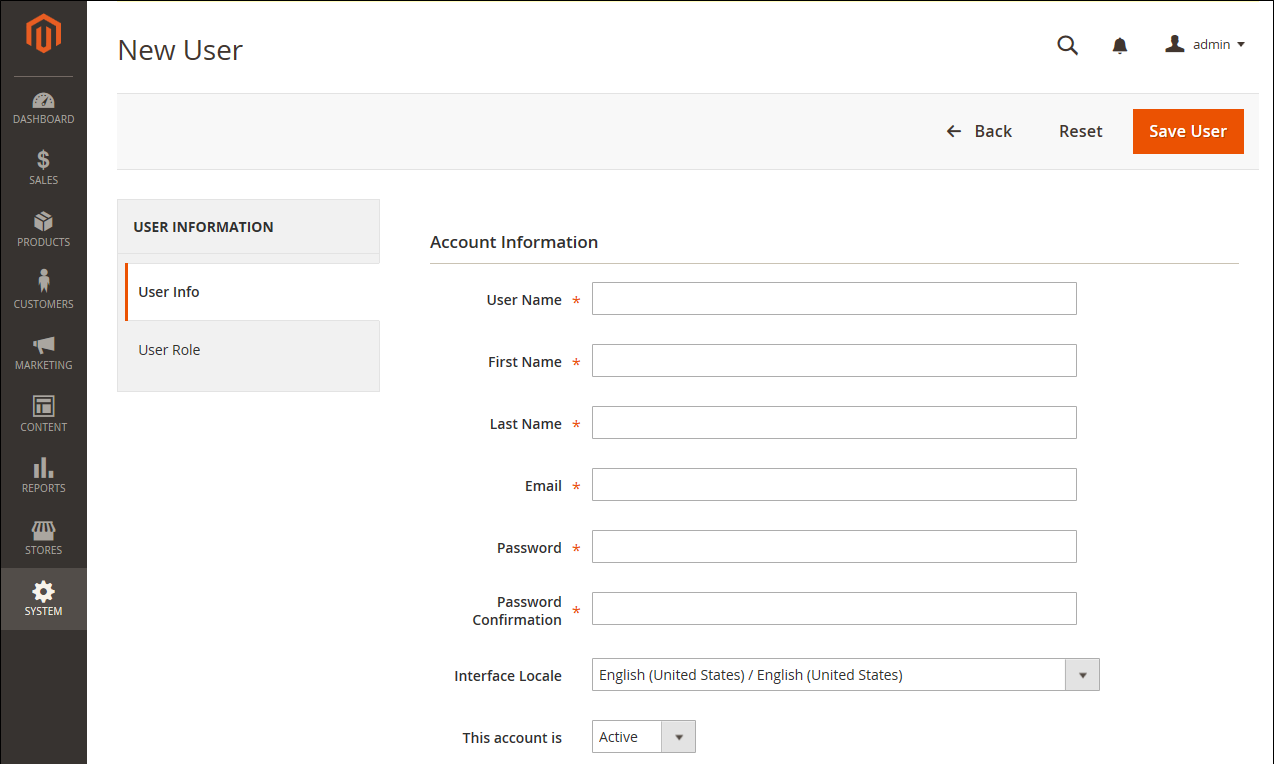Click the New User page title
The height and width of the screenshot is (764, 1274).
tap(180, 50)
